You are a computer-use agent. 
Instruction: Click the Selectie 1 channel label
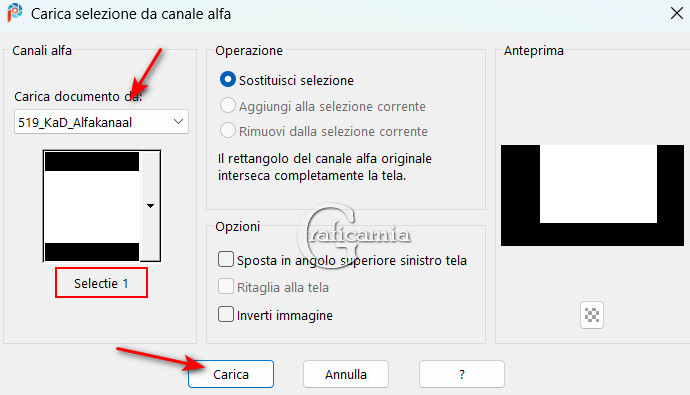click(101, 283)
